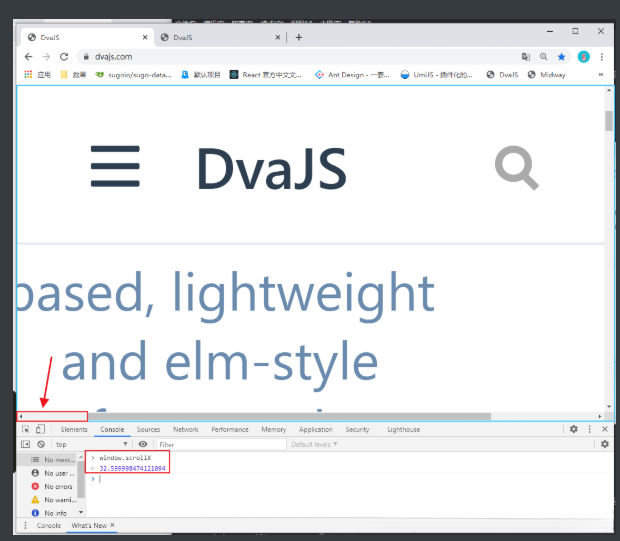Open the React bookmark
Image resolution: width=620 pixels, height=541 pixels.
pyautogui.click(x=266, y=74)
